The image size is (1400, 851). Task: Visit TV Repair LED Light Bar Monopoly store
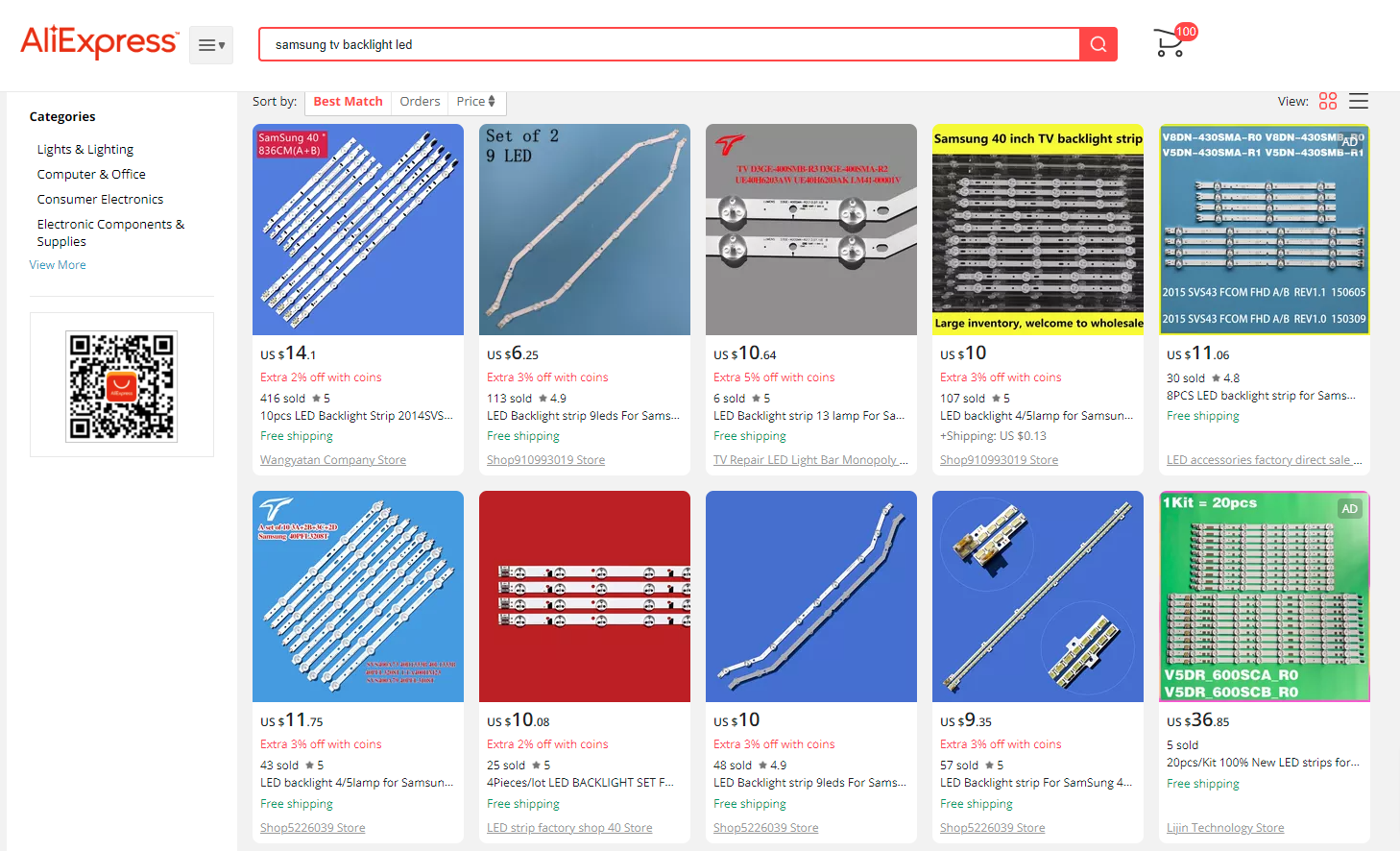[x=810, y=460]
